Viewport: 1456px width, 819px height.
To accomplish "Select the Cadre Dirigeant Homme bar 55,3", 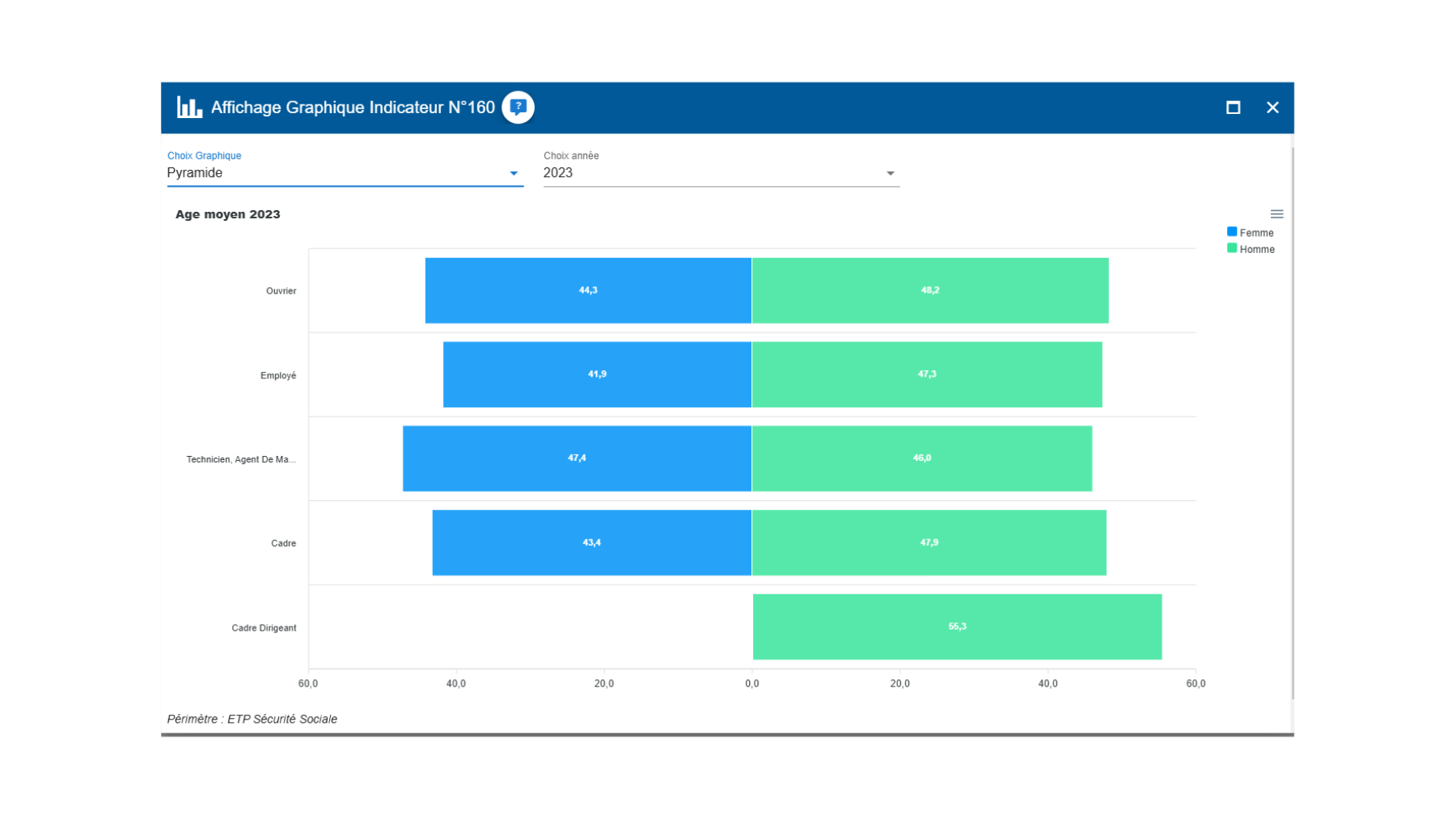I will coord(957,627).
